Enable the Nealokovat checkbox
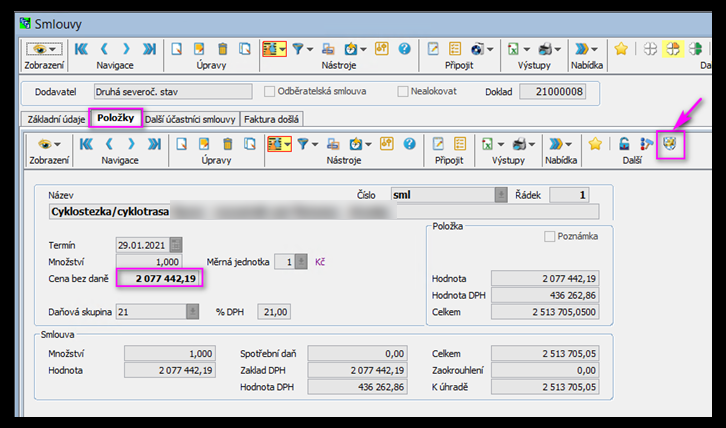726x428 pixels. pyautogui.click(x=403, y=92)
